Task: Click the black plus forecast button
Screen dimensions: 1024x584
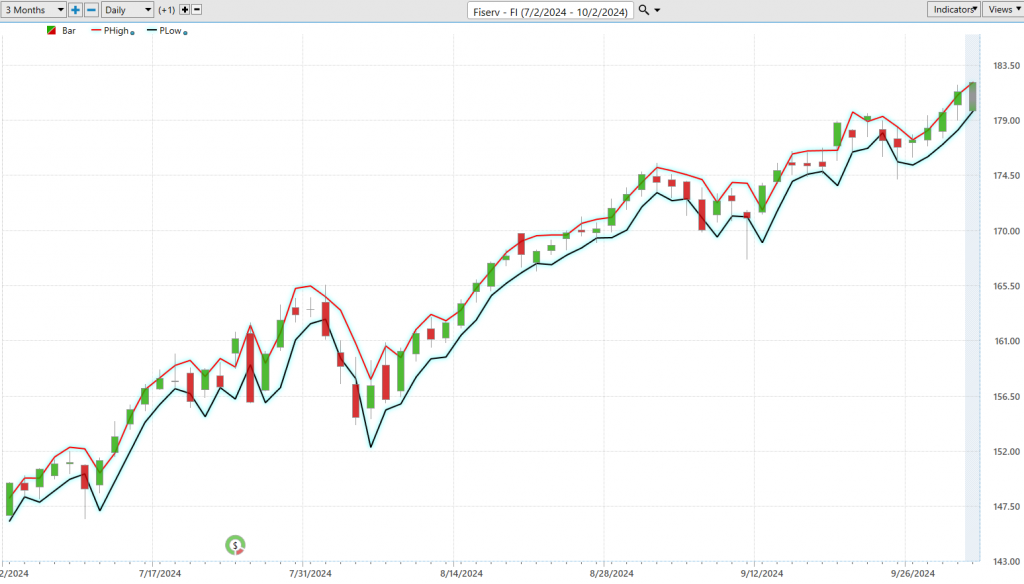Action: click(184, 9)
